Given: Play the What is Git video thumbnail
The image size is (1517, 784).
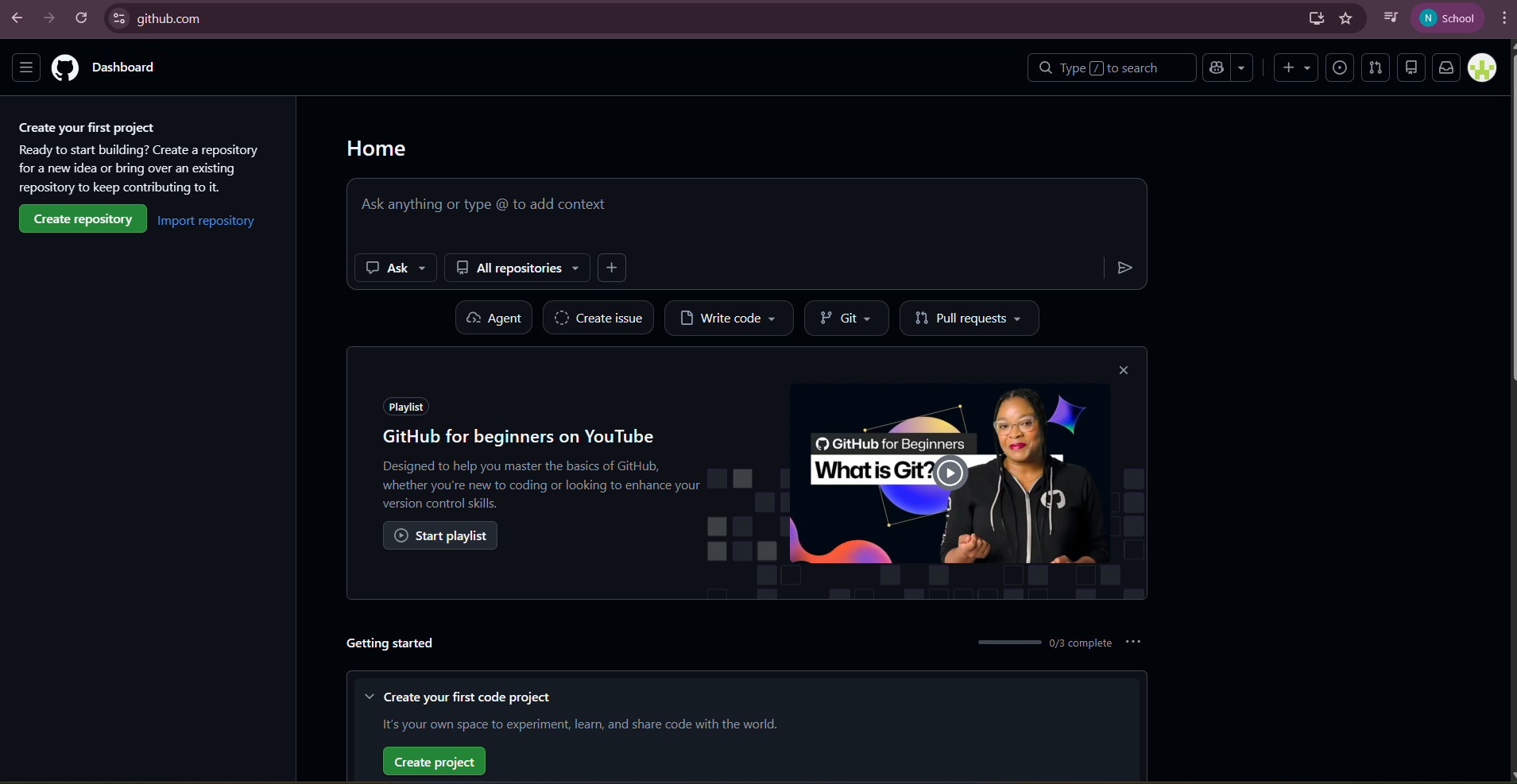Looking at the screenshot, I should pos(950,473).
